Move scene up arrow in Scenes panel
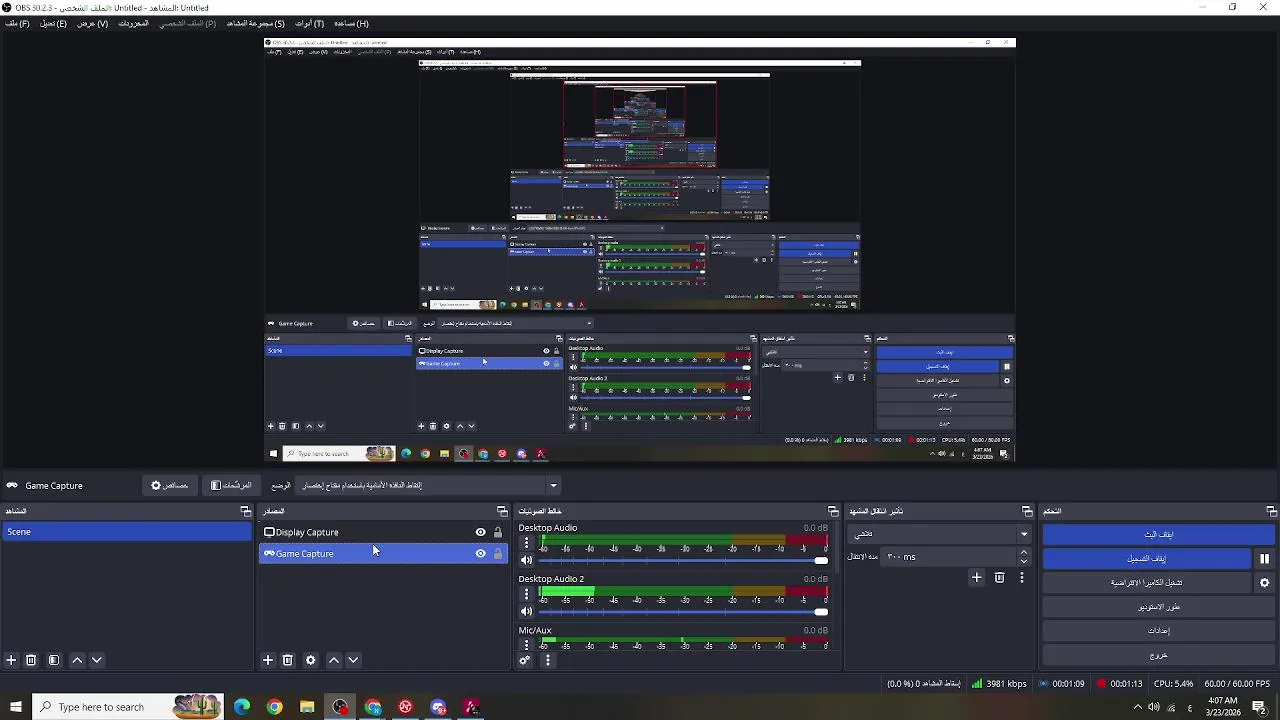 [77, 660]
